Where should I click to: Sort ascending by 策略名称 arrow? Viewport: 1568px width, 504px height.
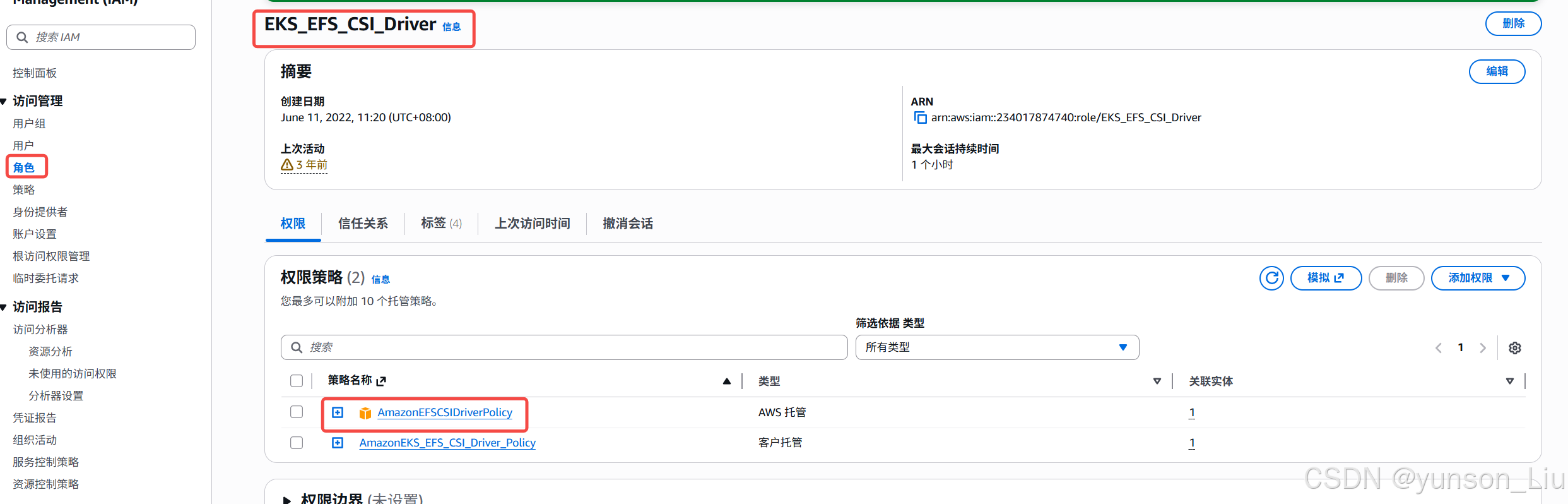(726, 381)
